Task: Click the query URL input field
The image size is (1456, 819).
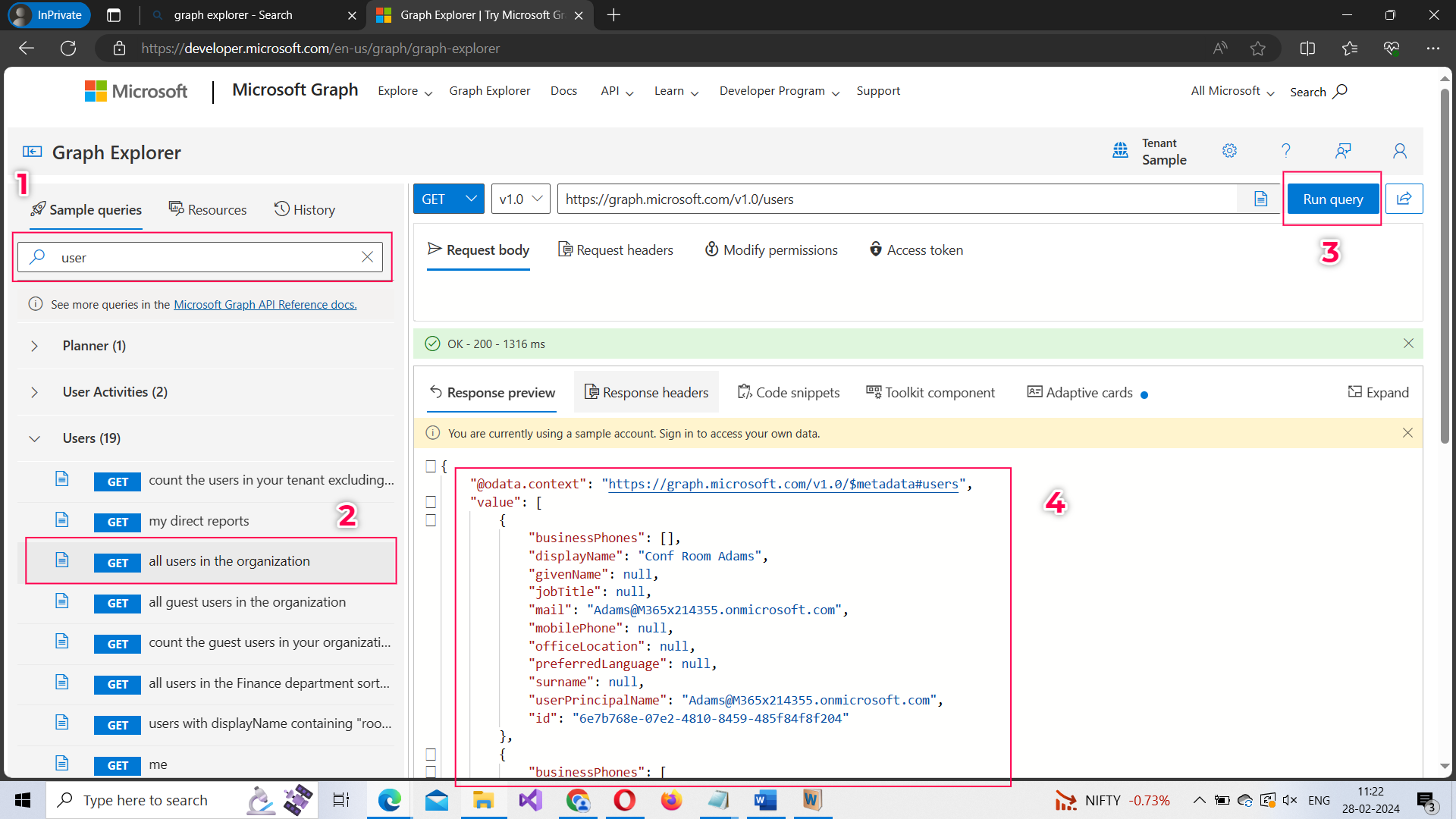Action: coord(897,199)
